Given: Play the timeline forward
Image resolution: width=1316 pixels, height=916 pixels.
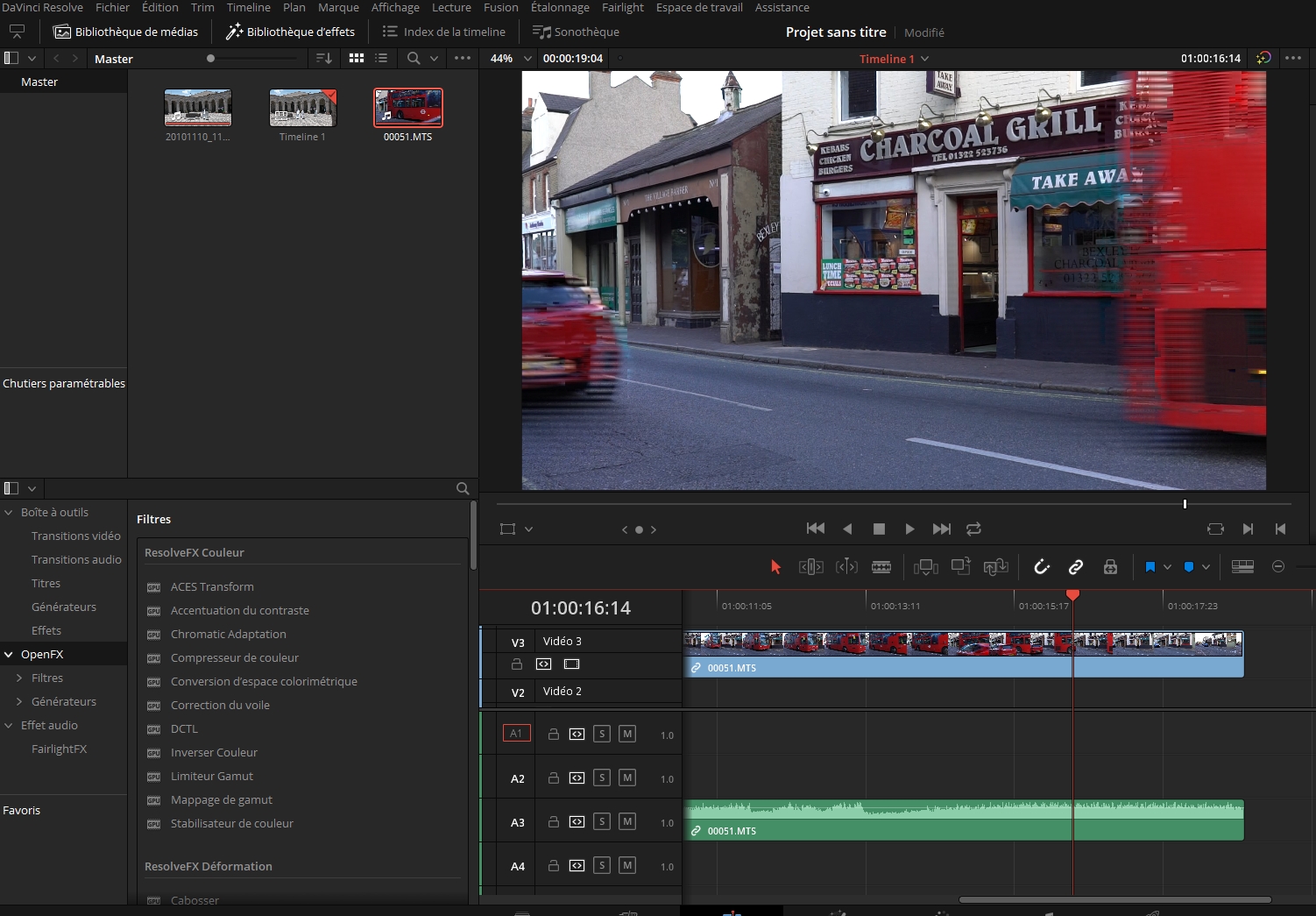Looking at the screenshot, I should (x=909, y=529).
